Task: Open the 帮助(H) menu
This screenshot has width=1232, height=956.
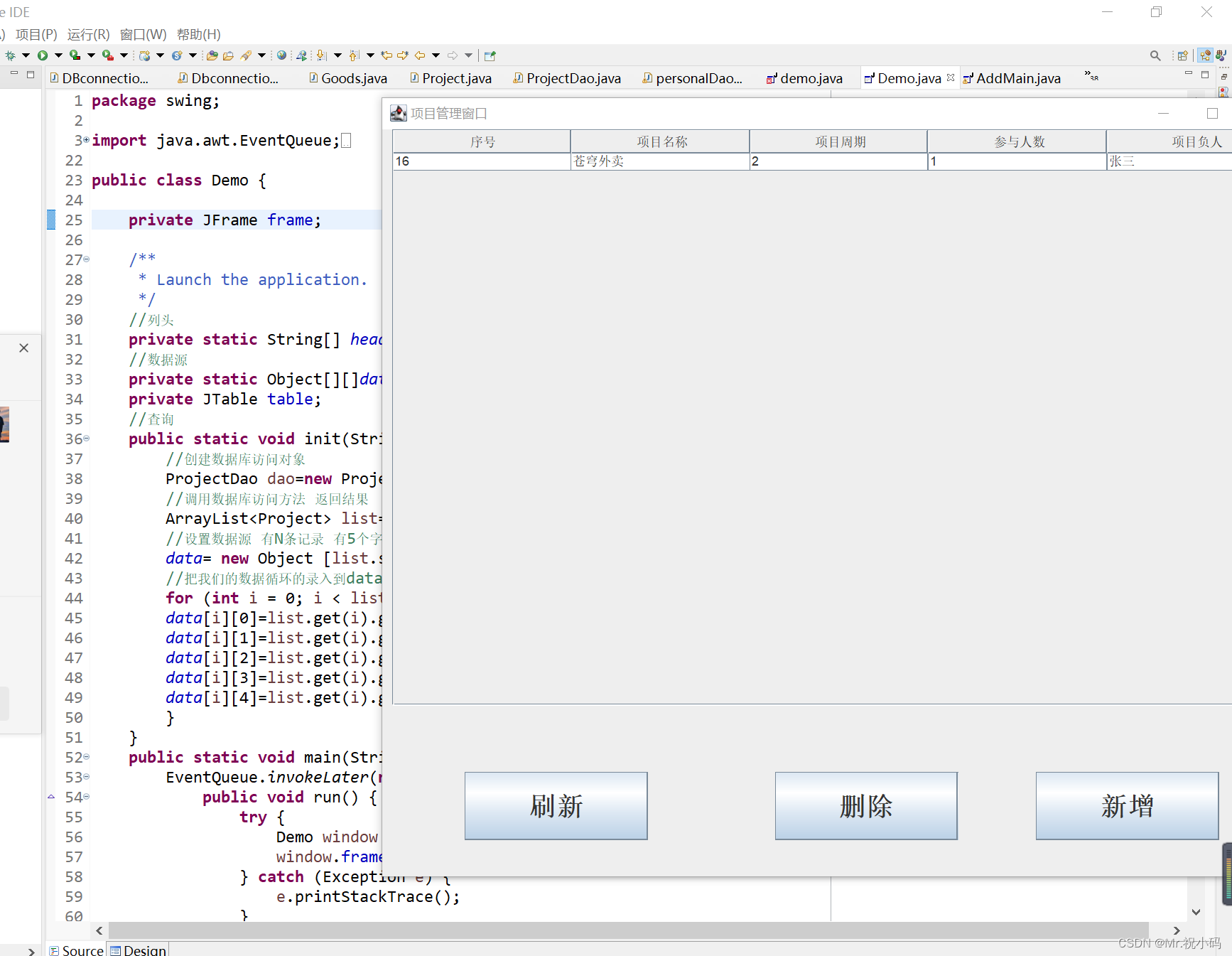Action: (x=199, y=34)
